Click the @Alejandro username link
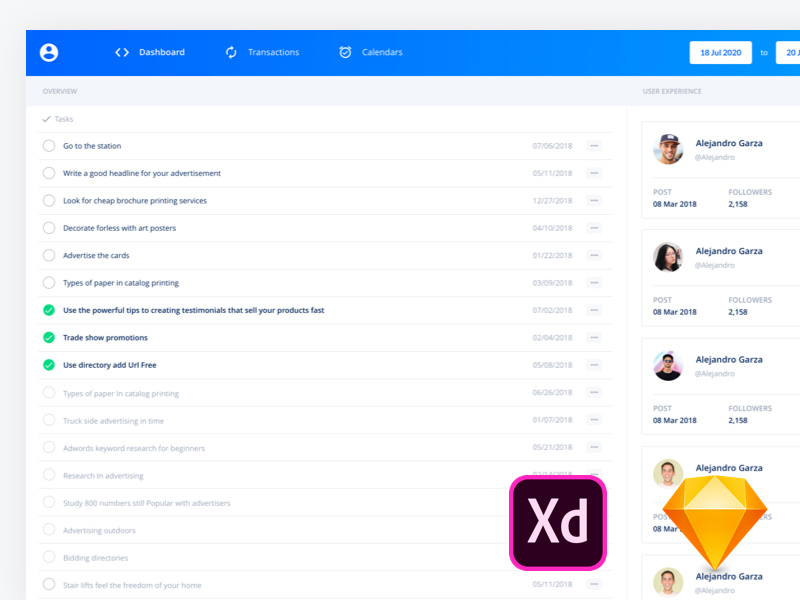The image size is (800, 600). point(716,157)
